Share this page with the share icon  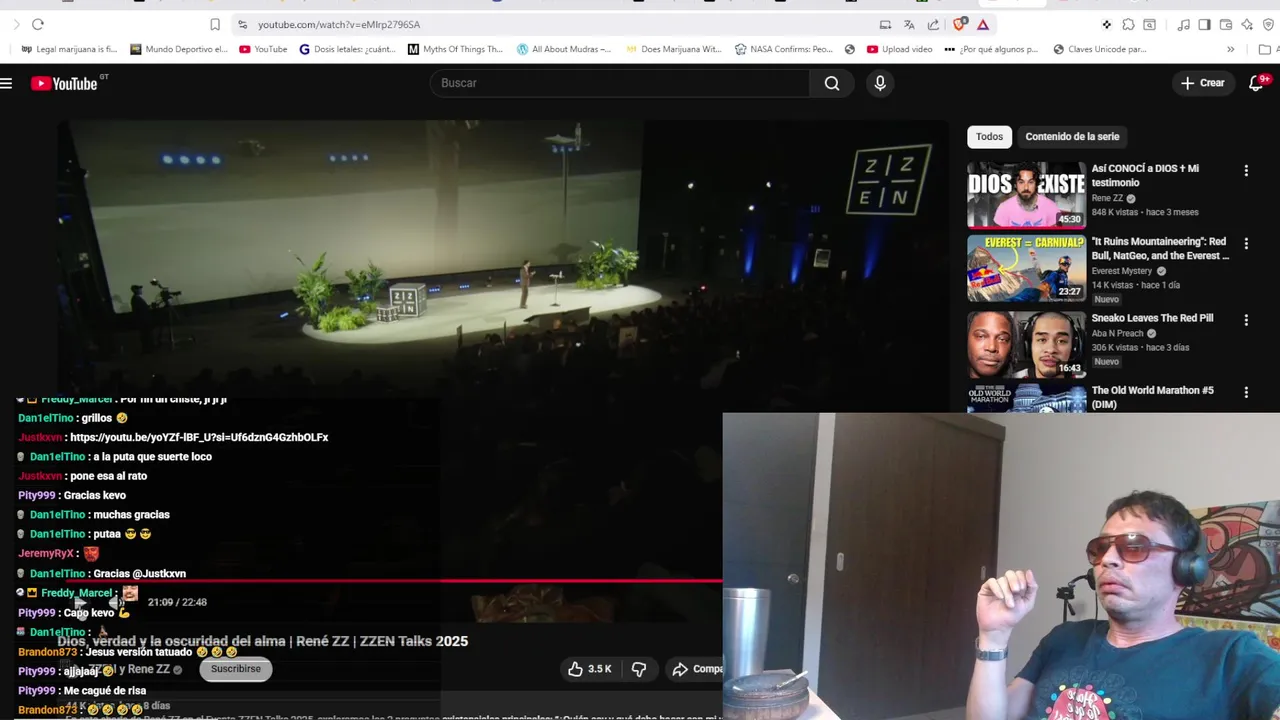click(933, 24)
